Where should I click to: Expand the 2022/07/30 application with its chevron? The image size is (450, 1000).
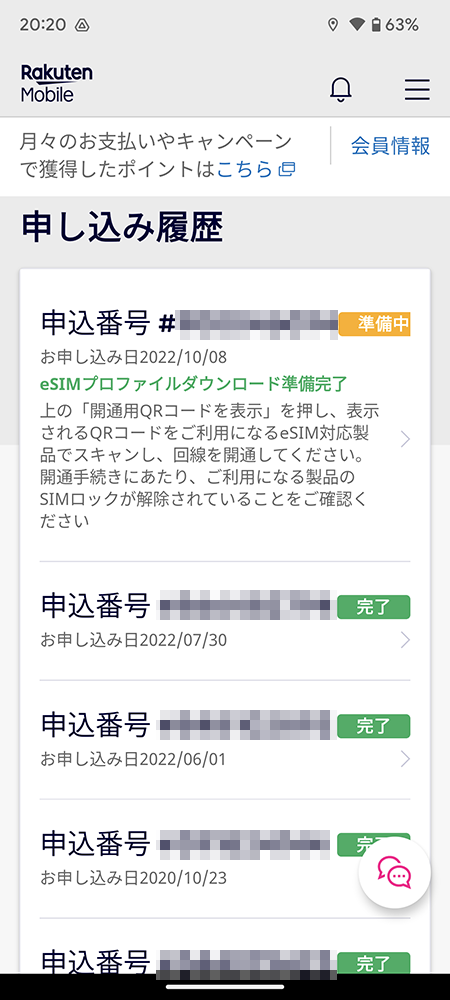pos(405,640)
